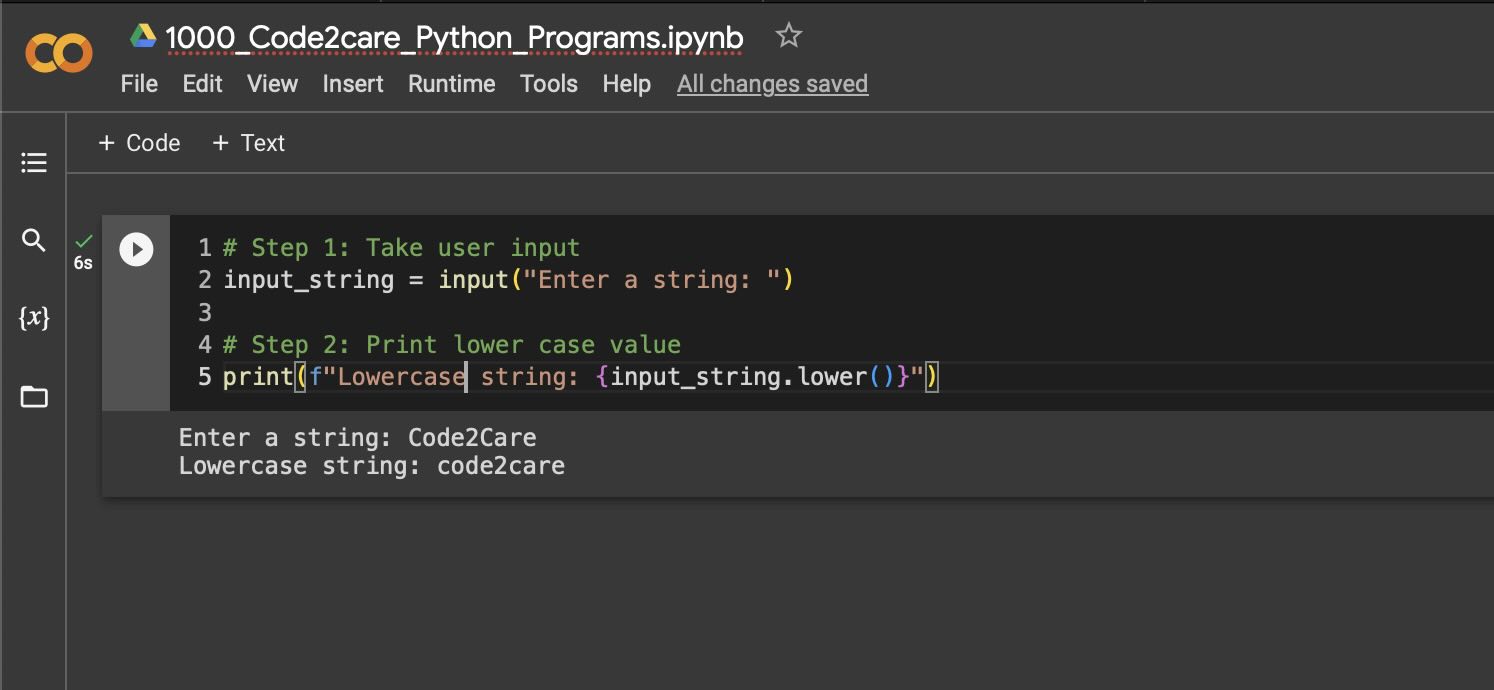Image resolution: width=1494 pixels, height=690 pixels.
Task: Add a new code cell with + Code
Action: [x=139, y=143]
